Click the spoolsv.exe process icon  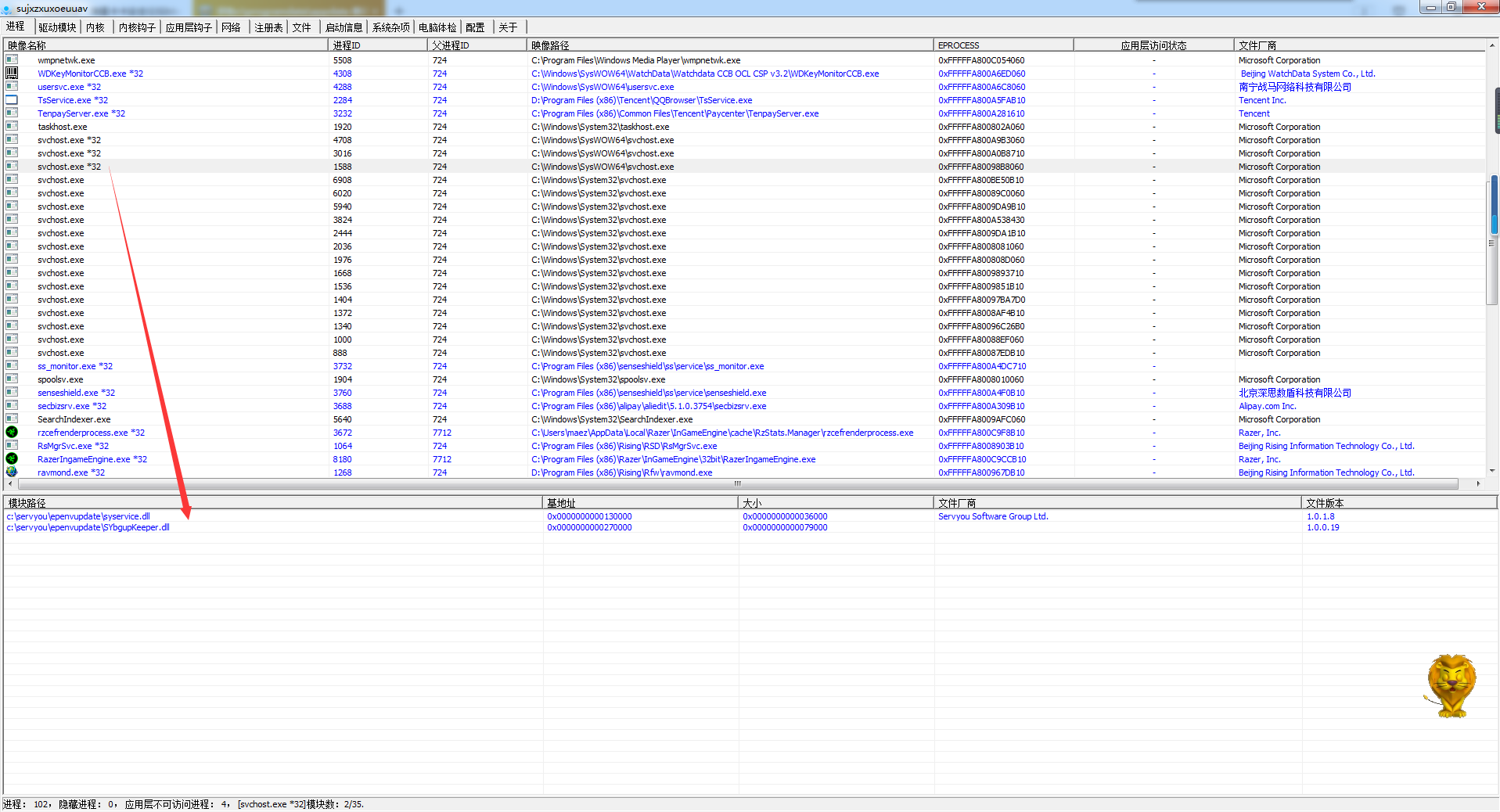[12, 379]
